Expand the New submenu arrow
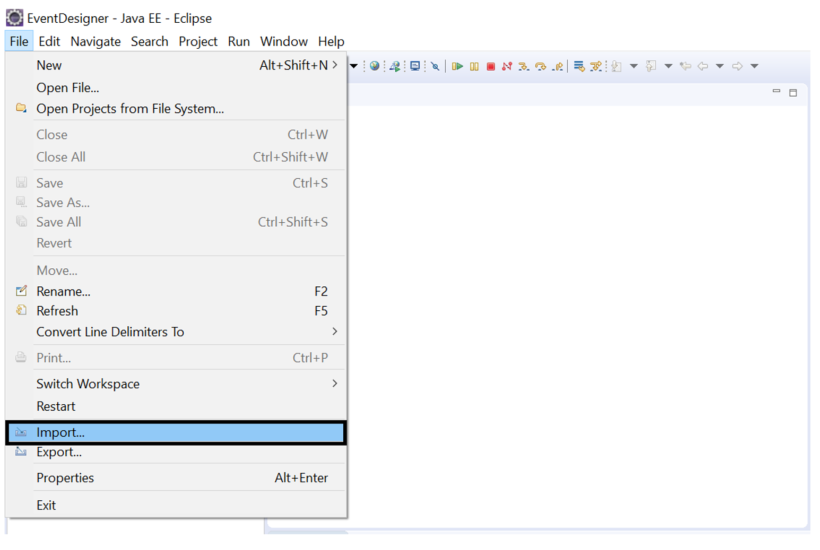Screen dimensions: 820x550 [x=334, y=65]
